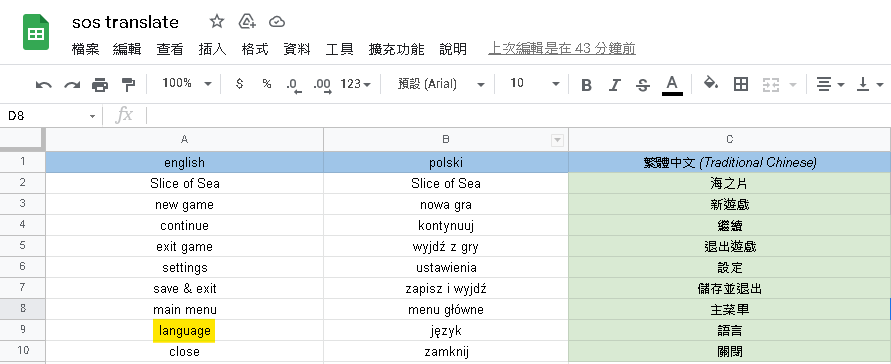Star the sos translate document
The width and height of the screenshot is (891, 364).
[x=216, y=22]
